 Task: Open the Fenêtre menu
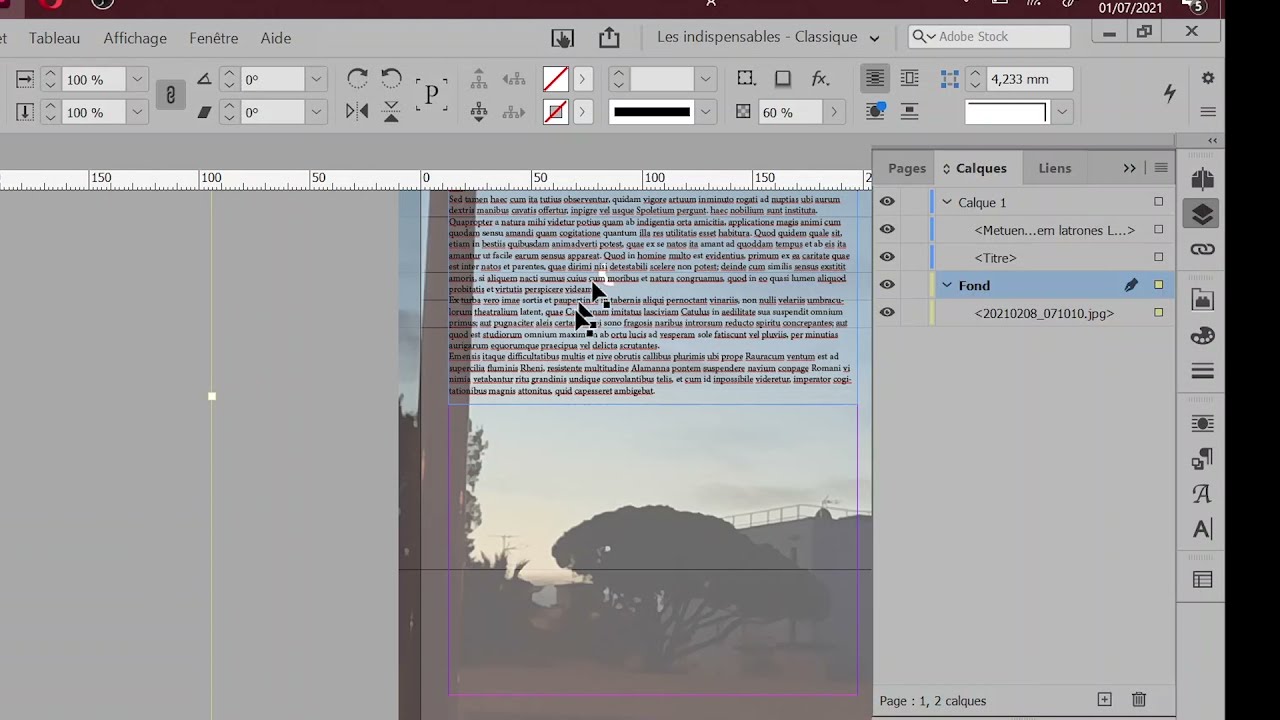click(x=214, y=38)
